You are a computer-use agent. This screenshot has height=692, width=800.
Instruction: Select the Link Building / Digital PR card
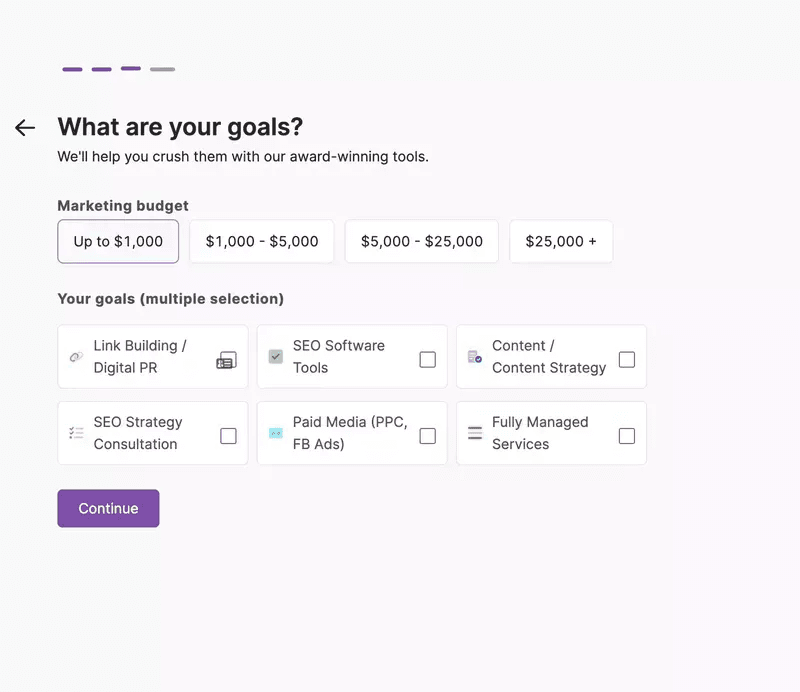pyautogui.click(x=152, y=357)
